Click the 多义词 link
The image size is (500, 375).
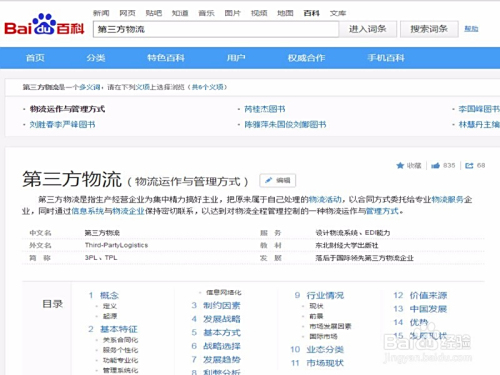point(90,87)
